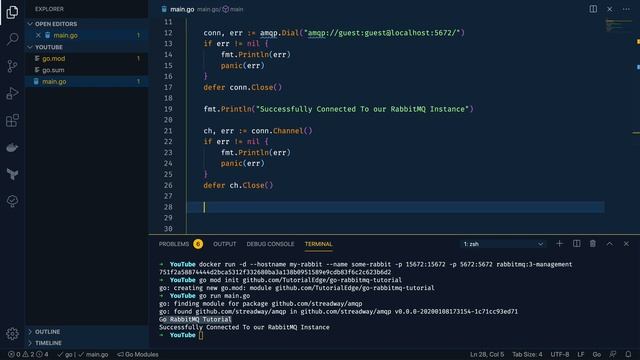Select the Go language mode
Viewport: 640px width, 360px height.
[x=596, y=354]
